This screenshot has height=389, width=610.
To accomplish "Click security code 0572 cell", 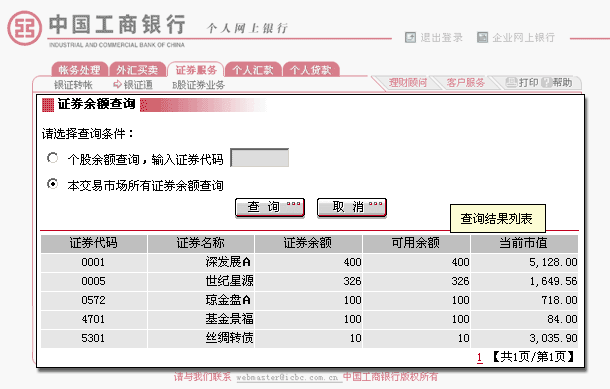I will tap(94, 300).
